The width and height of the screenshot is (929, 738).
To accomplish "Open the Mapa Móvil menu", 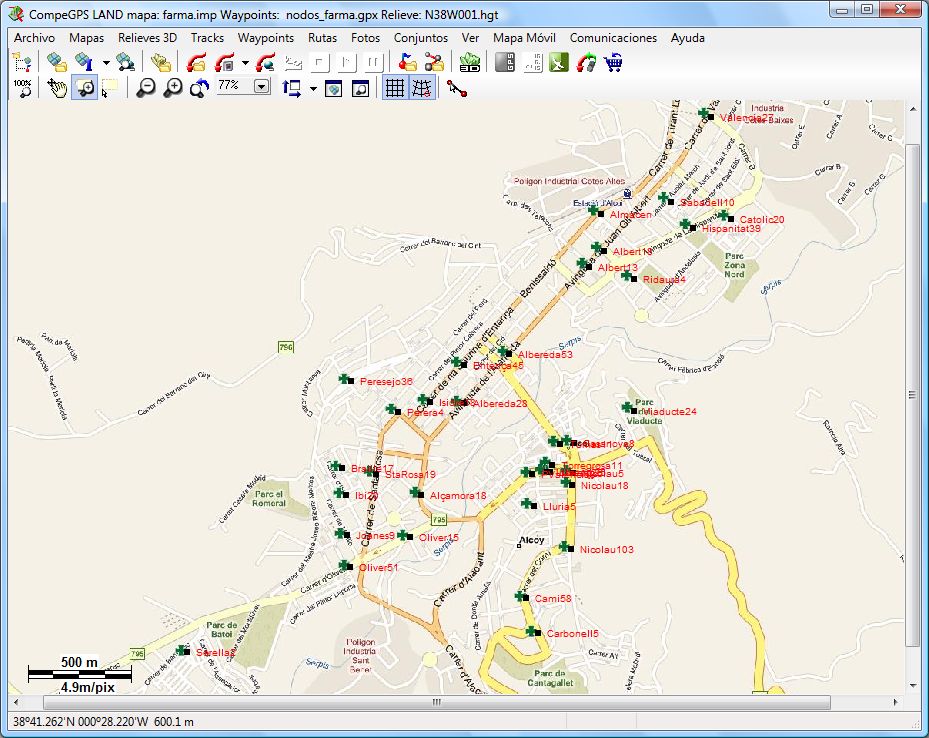I will point(524,38).
